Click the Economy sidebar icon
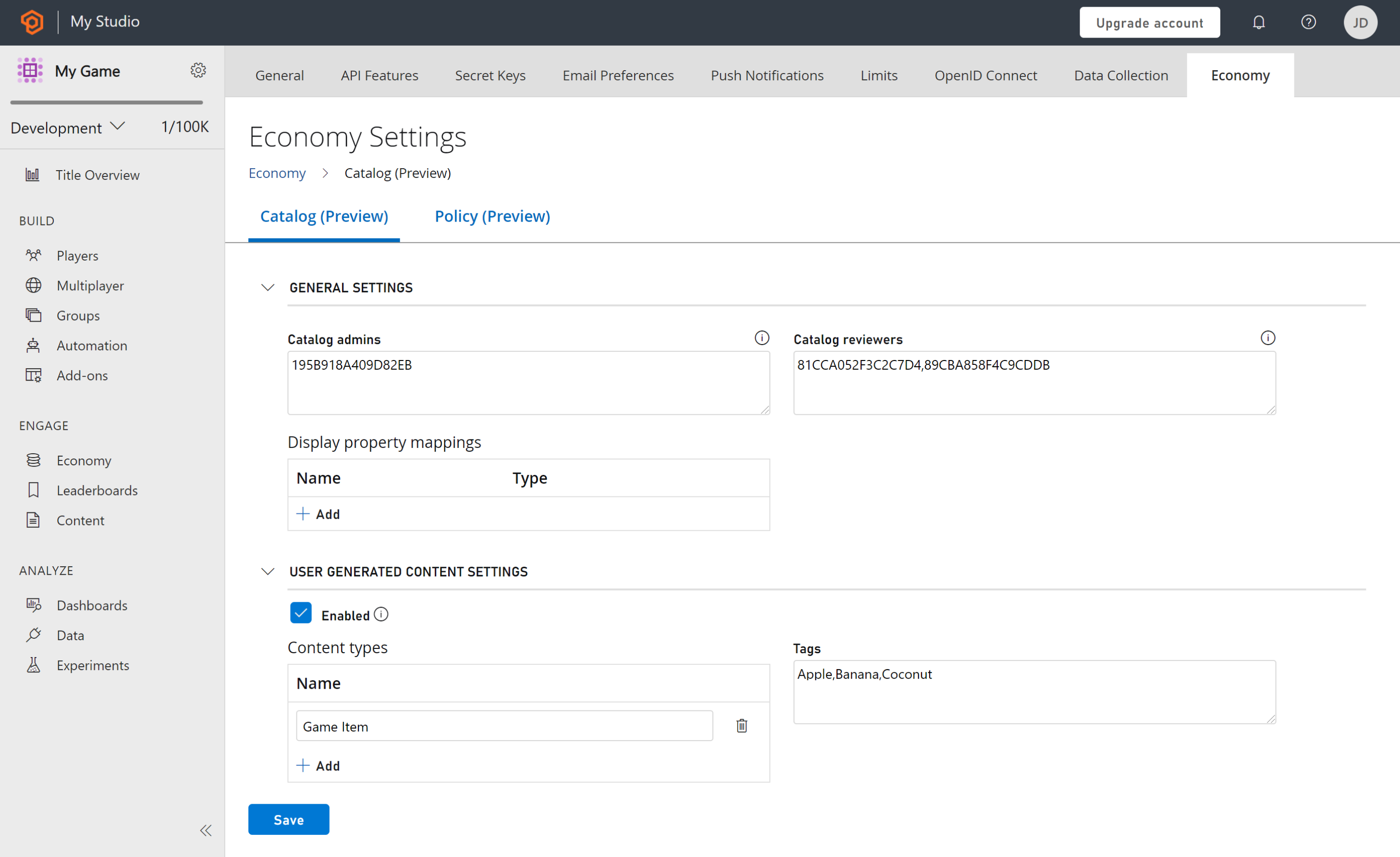The image size is (1400, 857). coord(33,460)
